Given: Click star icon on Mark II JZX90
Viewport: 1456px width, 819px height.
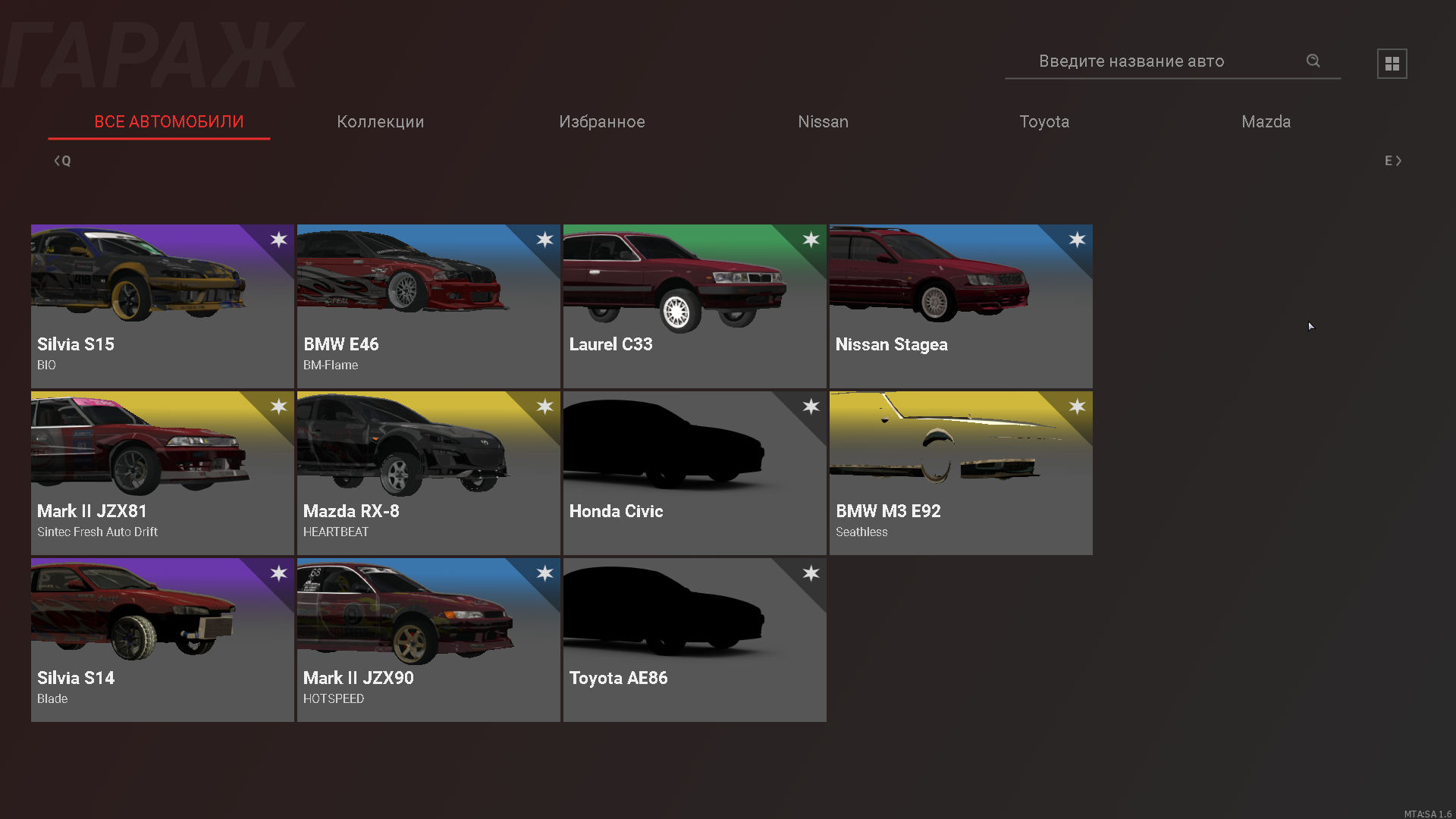Looking at the screenshot, I should click(544, 573).
